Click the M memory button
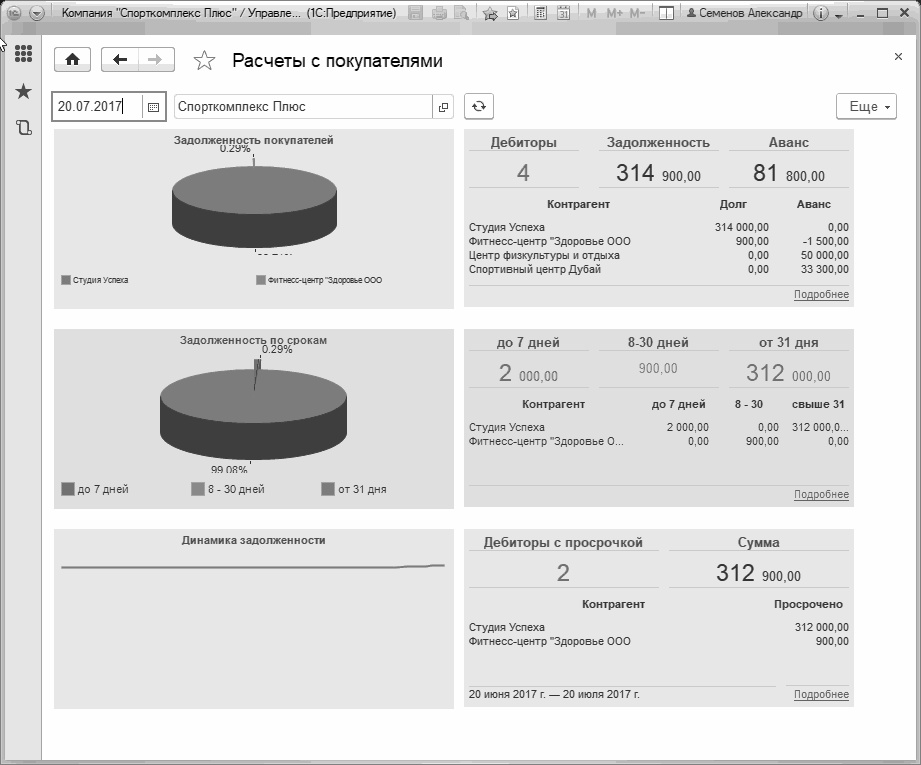921x765 pixels. click(x=591, y=13)
